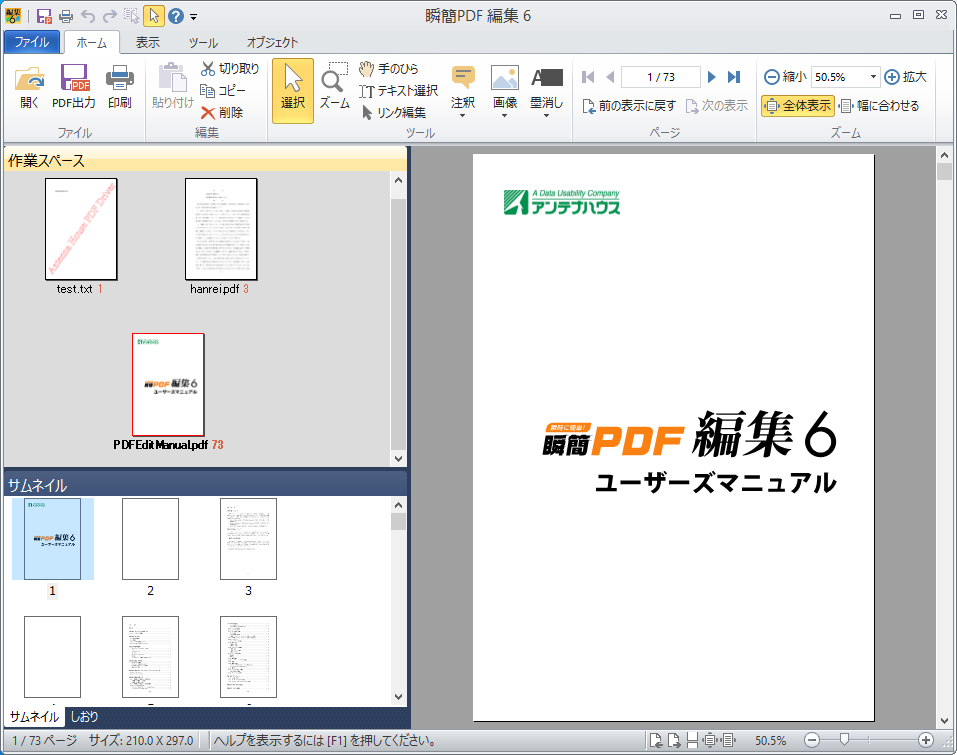Screen dimensions: 957x755
Task: Click the fit whole page icon in status bar
Action: tap(710, 740)
